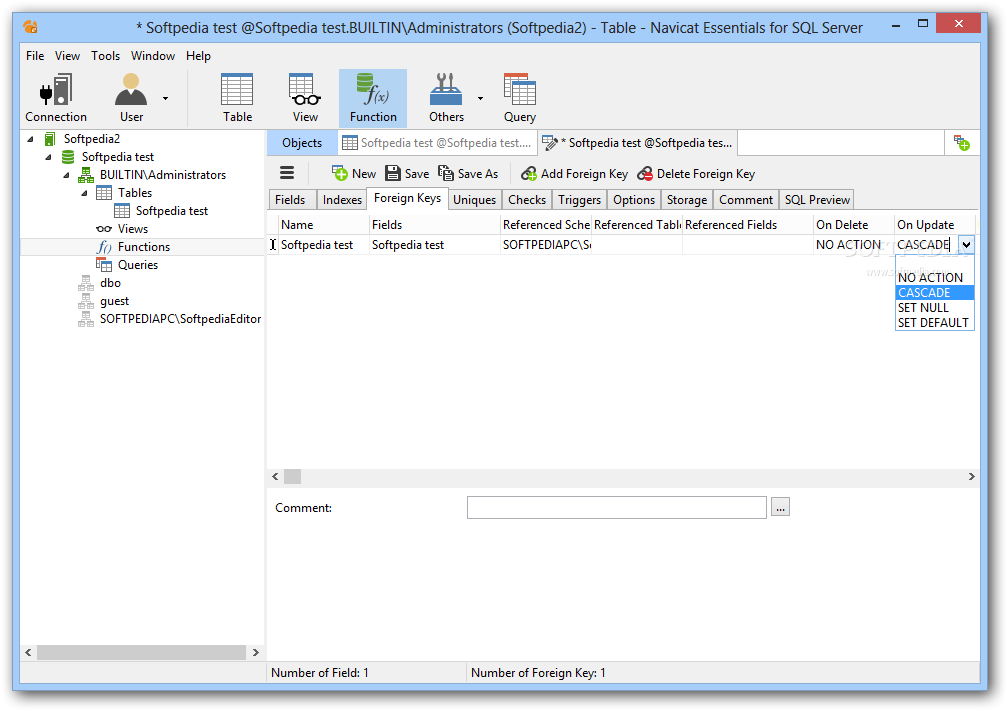Collapse the Softpedia test database node
1008x711 pixels.
(x=48, y=157)
